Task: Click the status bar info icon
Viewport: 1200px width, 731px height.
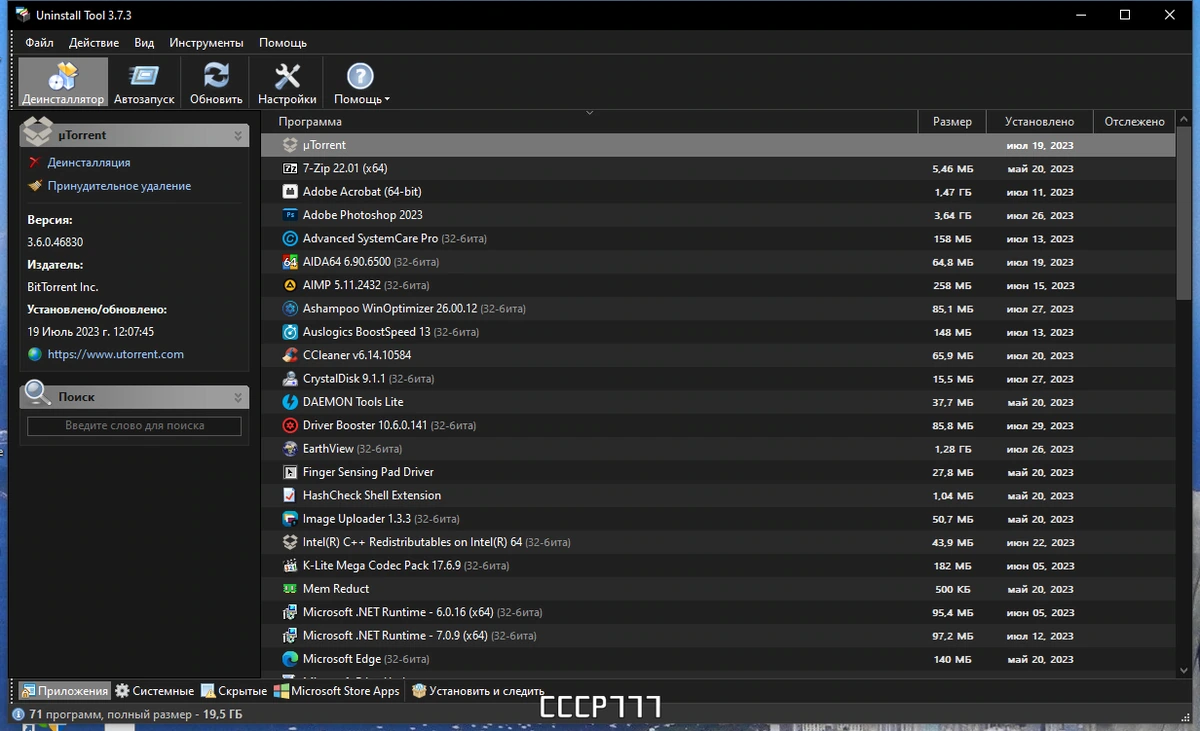Action: click(x=19, y=714)
